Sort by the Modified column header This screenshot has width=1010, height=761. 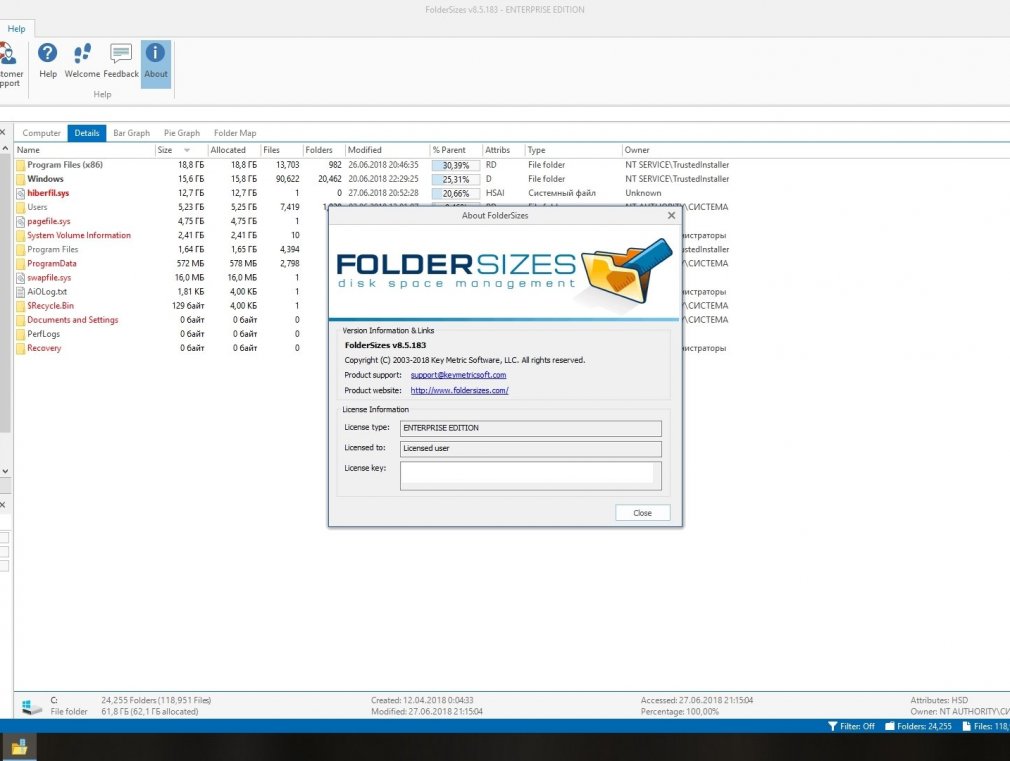point(387,150)
